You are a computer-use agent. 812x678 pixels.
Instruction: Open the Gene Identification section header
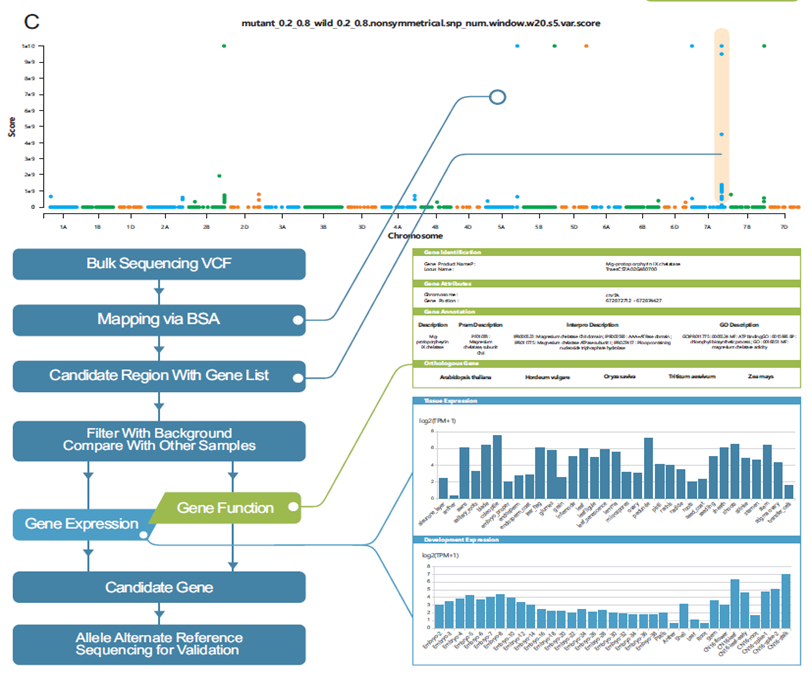607,253
